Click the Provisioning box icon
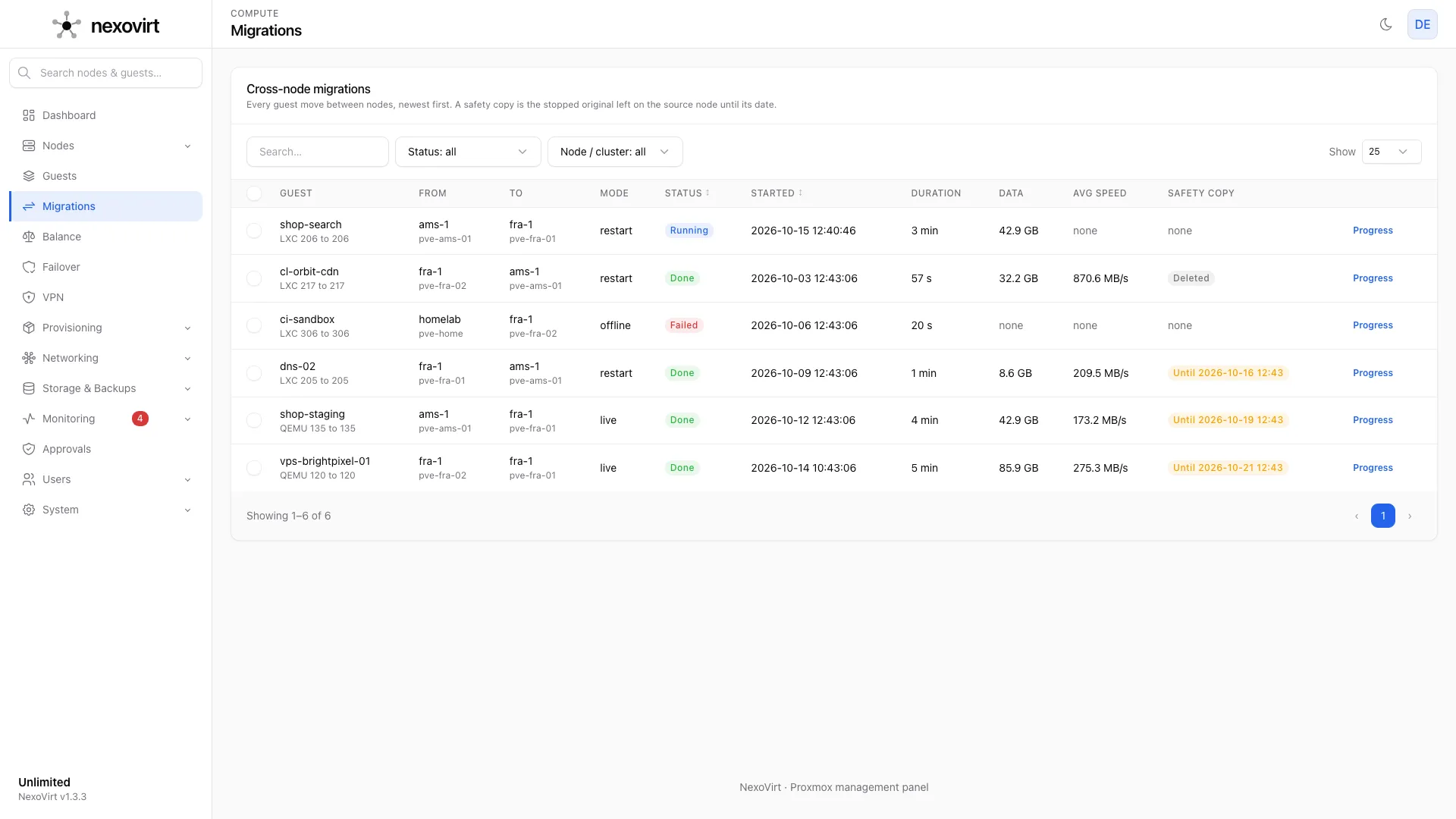The image size is (1456, 819). pyautogui.click(x=29, y=328)
